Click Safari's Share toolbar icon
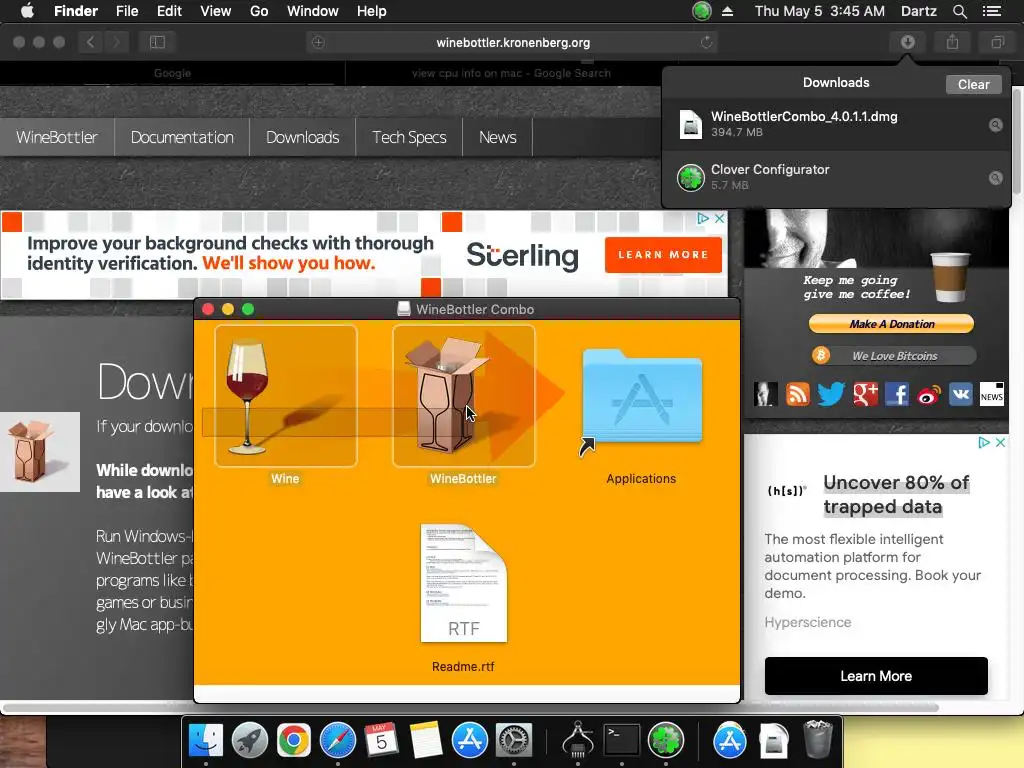Viewport: 1024px width, 768px height. click(x=952, y=42)
